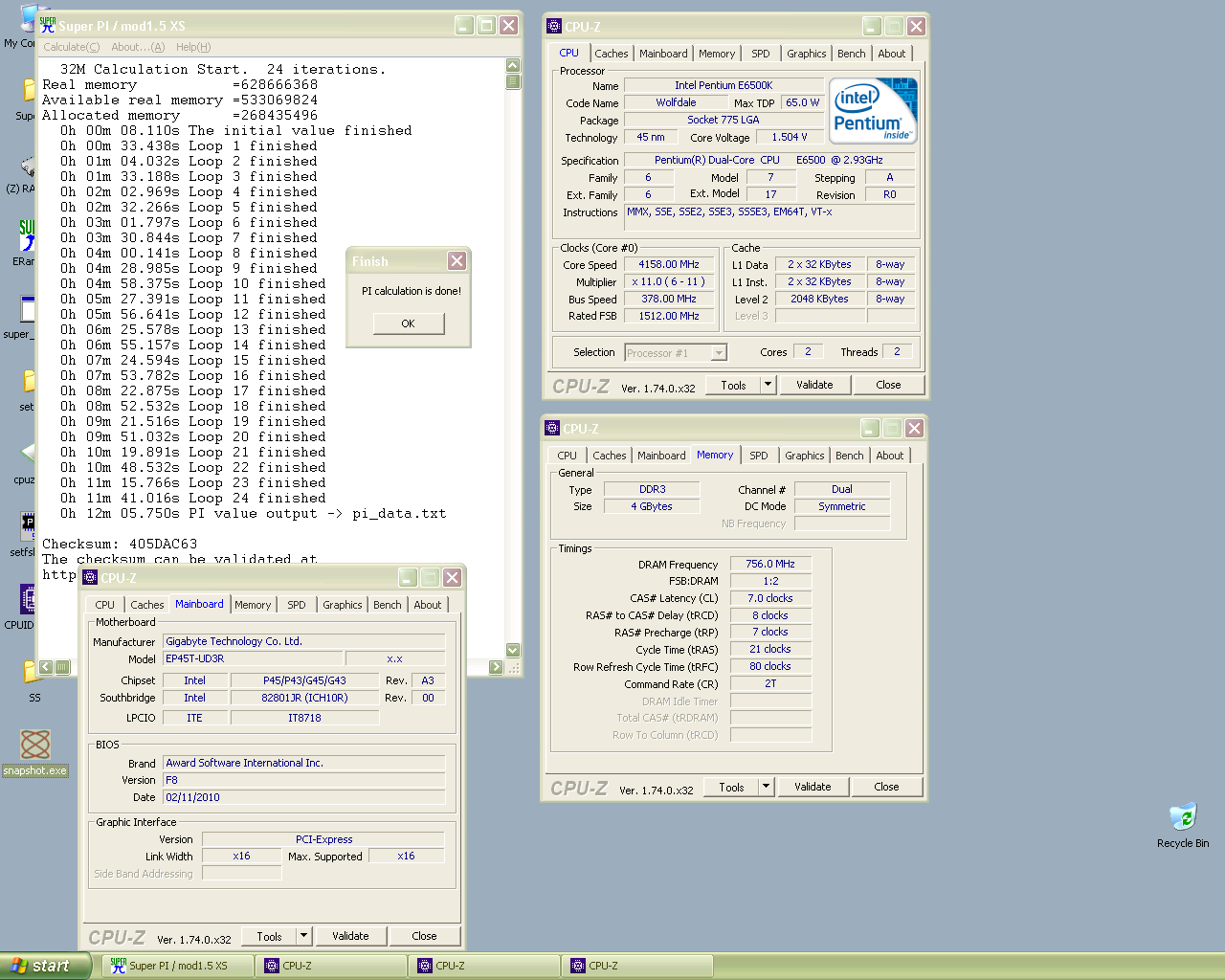Switch to Caches tab in processor CPU-Z window
The image size is (1225, 980).
click(x=611, y=54)
